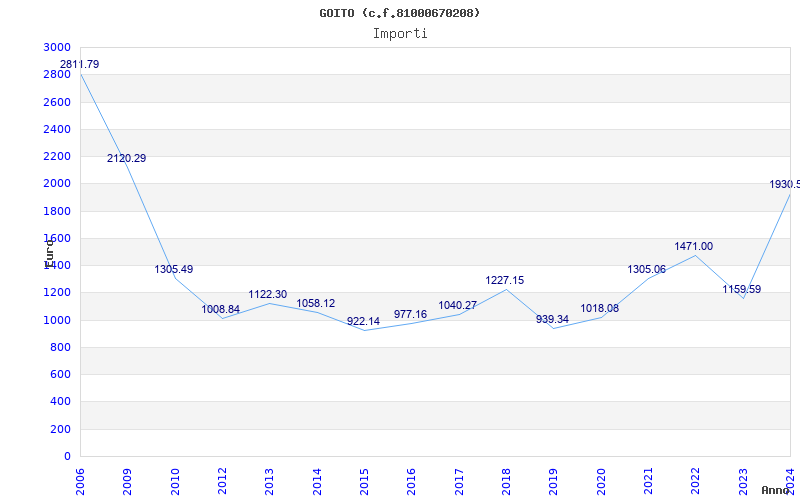Select the 2811.79 data label
This screenshot has width=800, height=500.
point(79,65)
